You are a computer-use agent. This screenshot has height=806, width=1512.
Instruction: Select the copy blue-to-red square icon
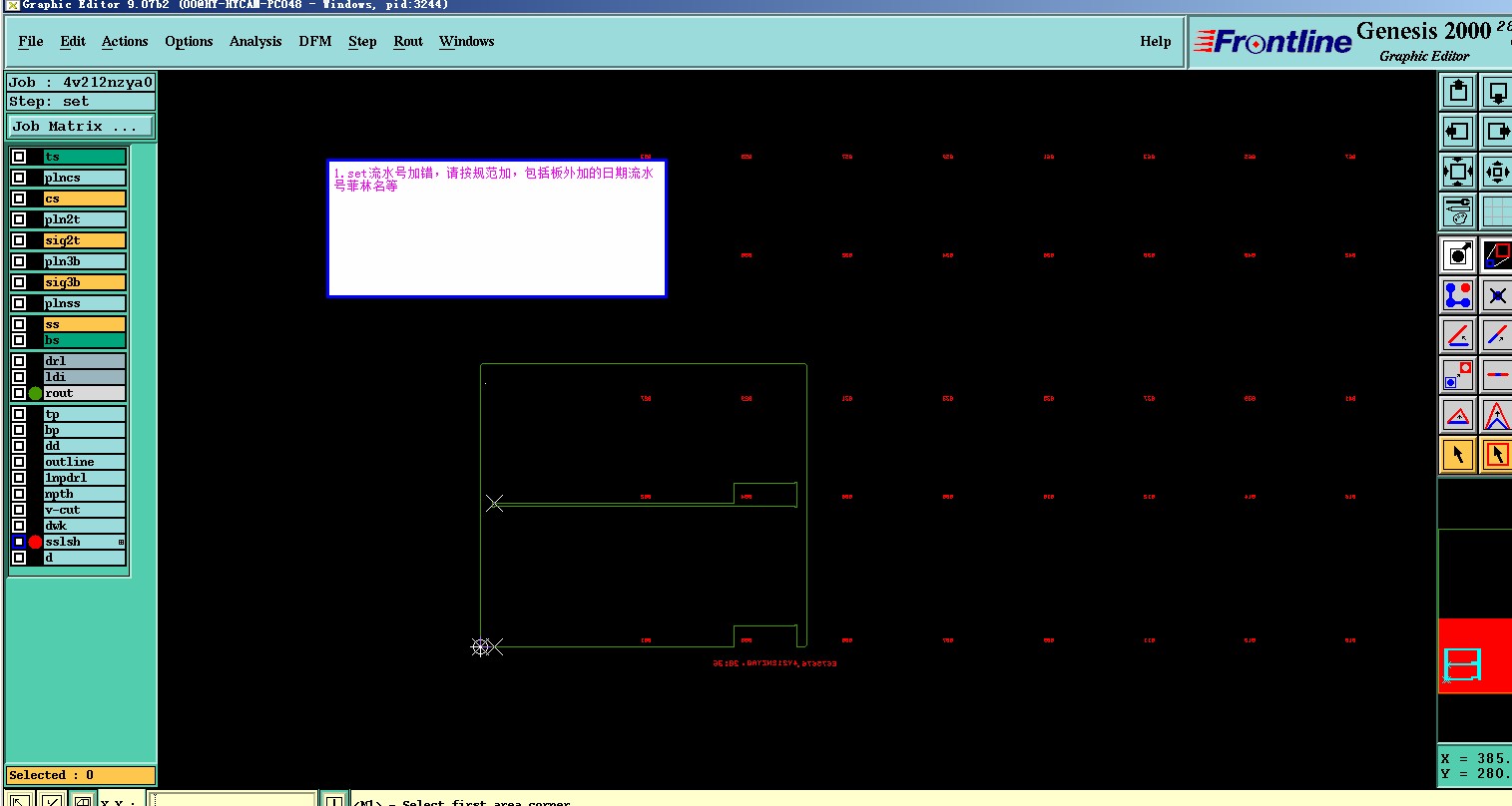(1458, 375)
